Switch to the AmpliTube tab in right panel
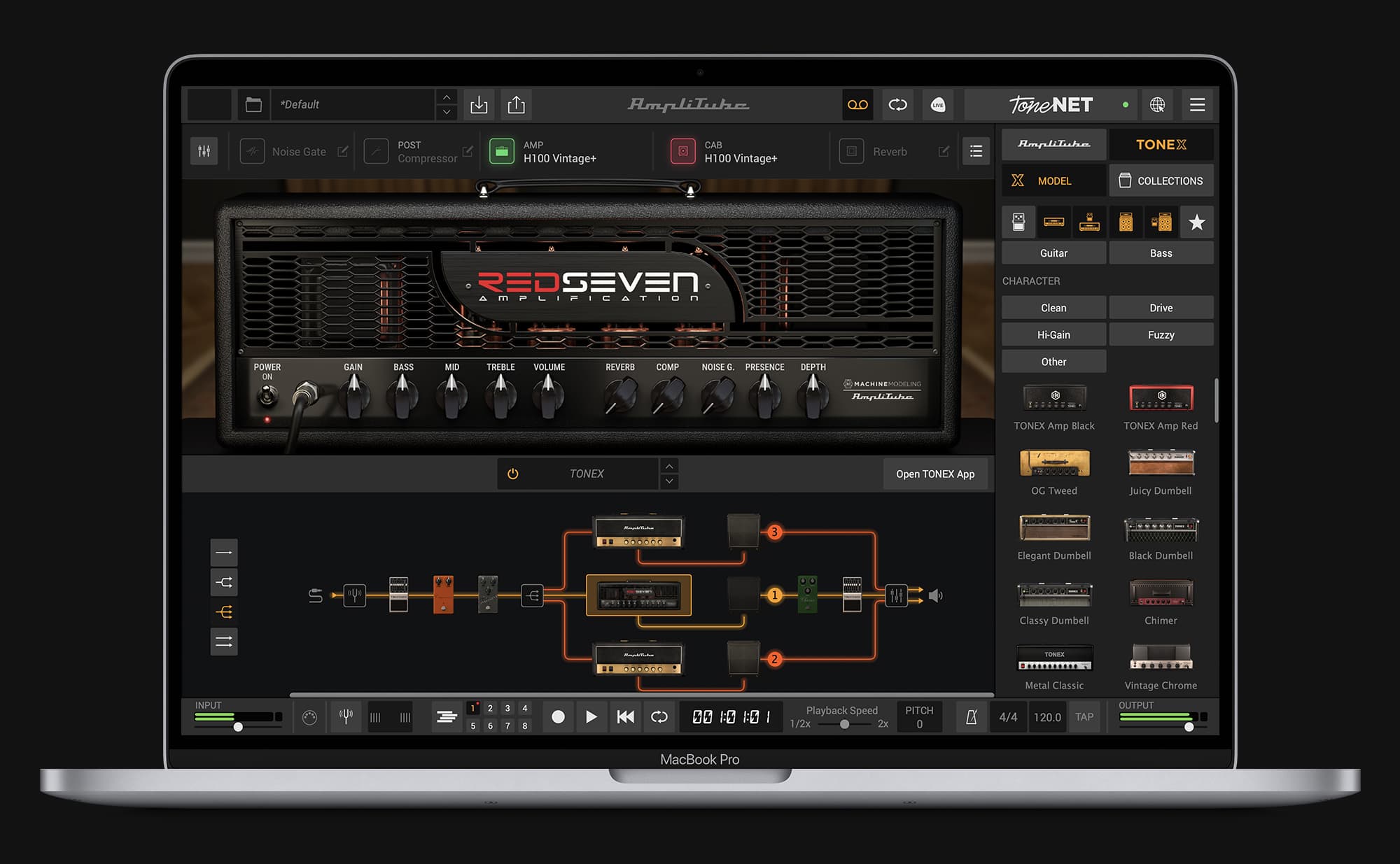This screenshot has width=1400, height=864. click(x=1053, y=145)
